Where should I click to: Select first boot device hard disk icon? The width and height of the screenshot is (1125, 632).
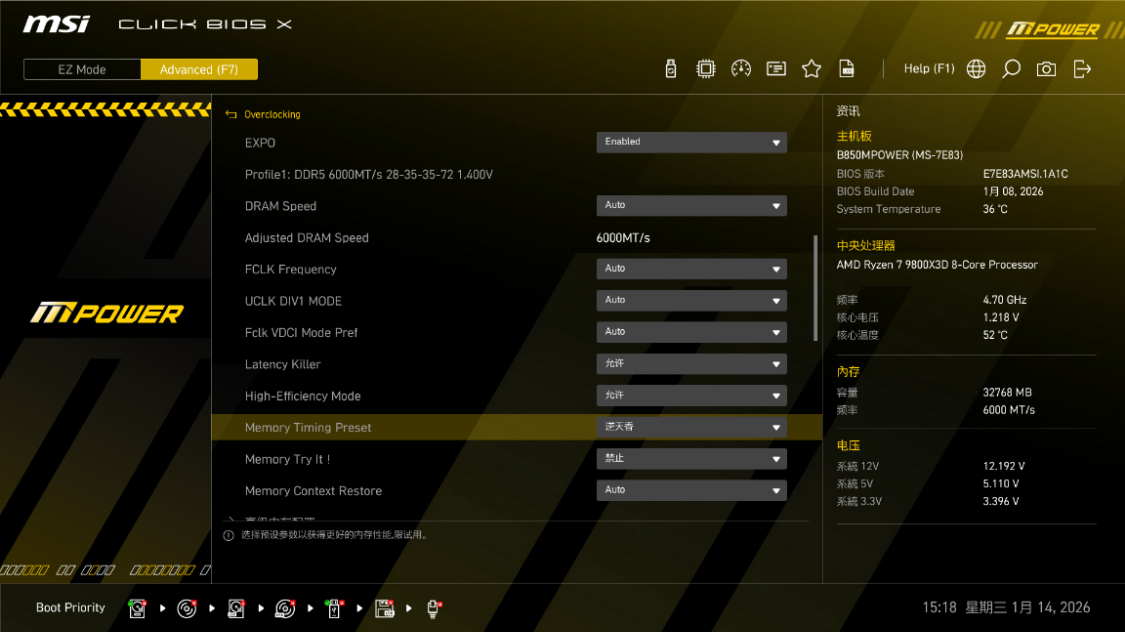point(137,608)
